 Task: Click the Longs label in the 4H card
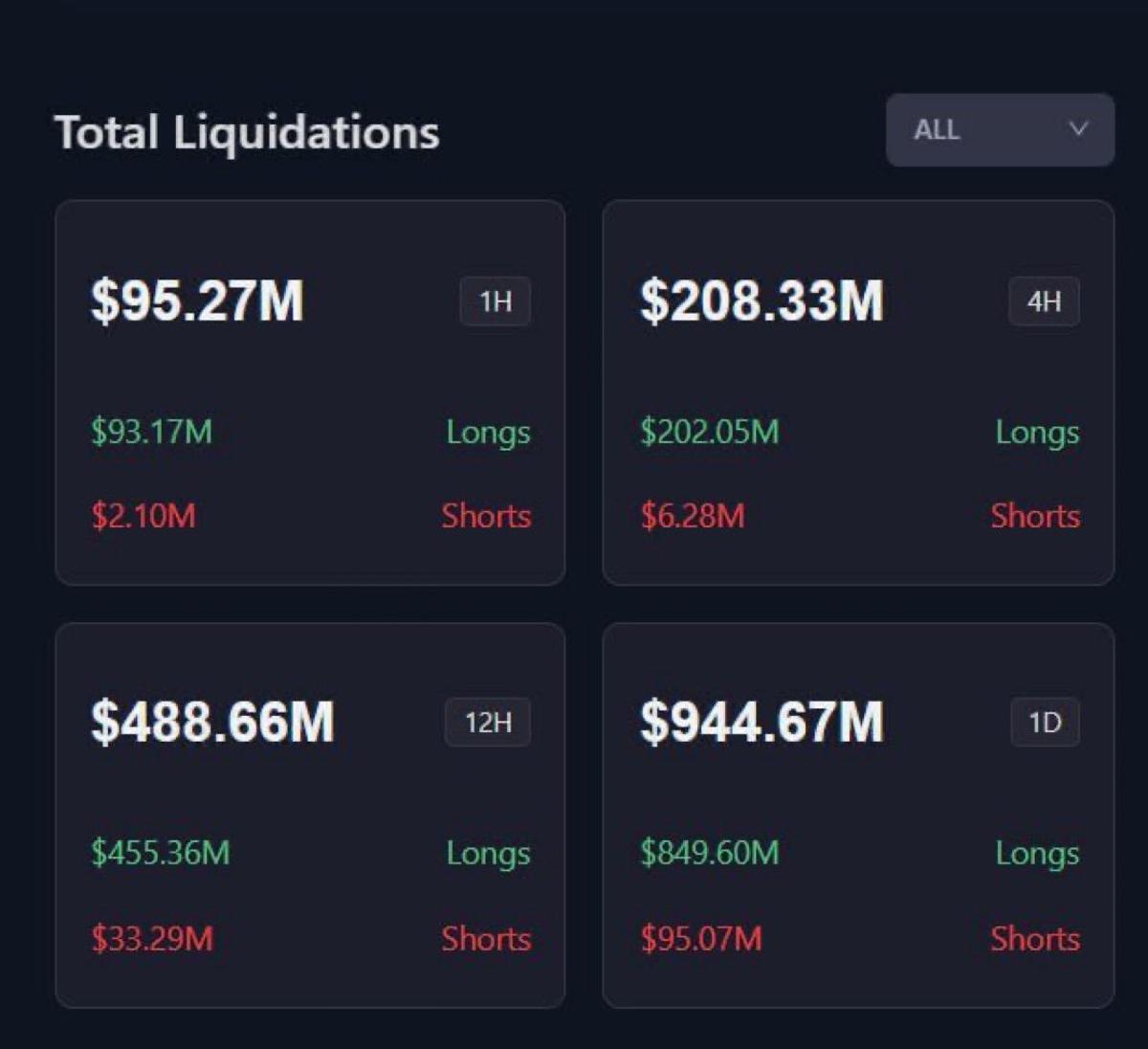click(1038, 433)
